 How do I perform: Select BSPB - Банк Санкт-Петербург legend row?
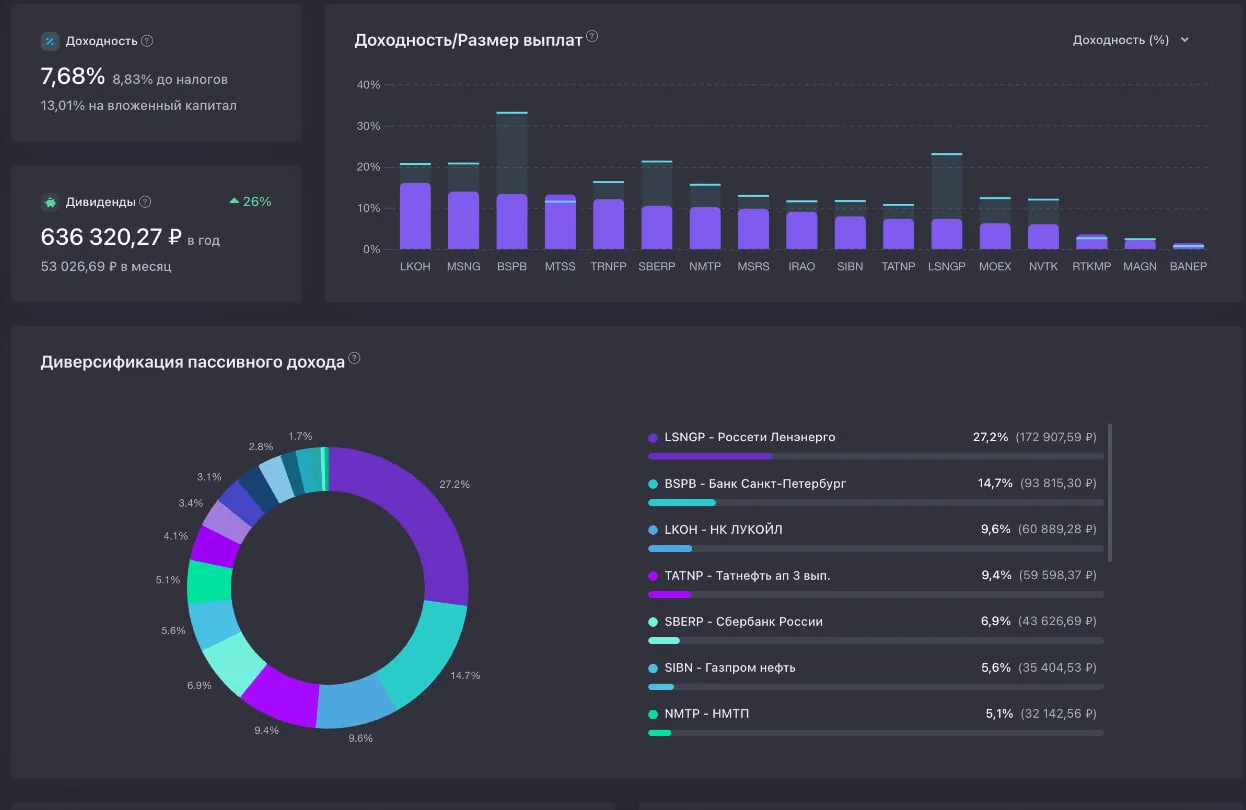point(875,490)
